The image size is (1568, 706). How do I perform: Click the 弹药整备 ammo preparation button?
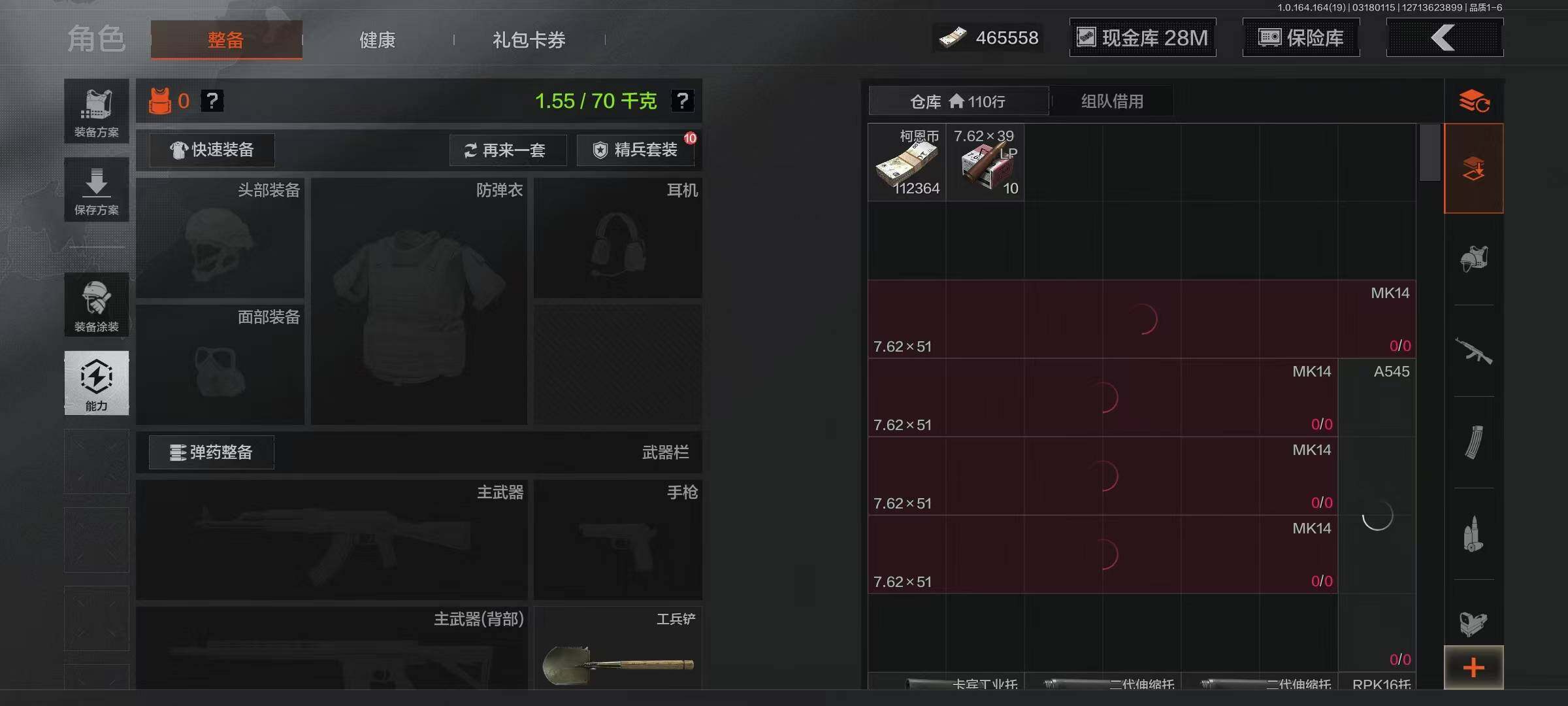click(212, 452)
